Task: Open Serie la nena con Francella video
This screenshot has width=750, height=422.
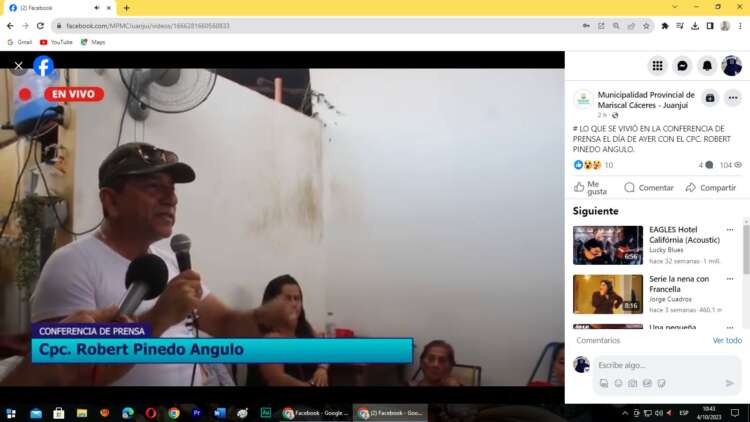Action: click(x=607, y=294)
